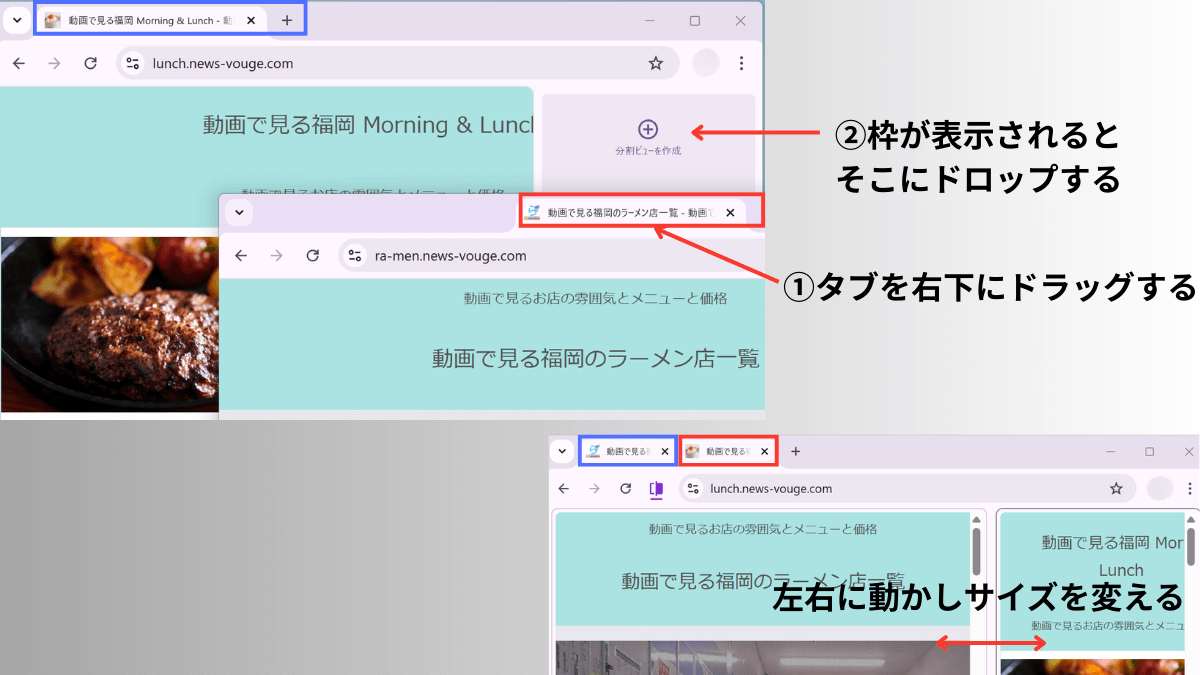Click the forward navigation arrow
The image size is (1200, 675).
[54, 62]
